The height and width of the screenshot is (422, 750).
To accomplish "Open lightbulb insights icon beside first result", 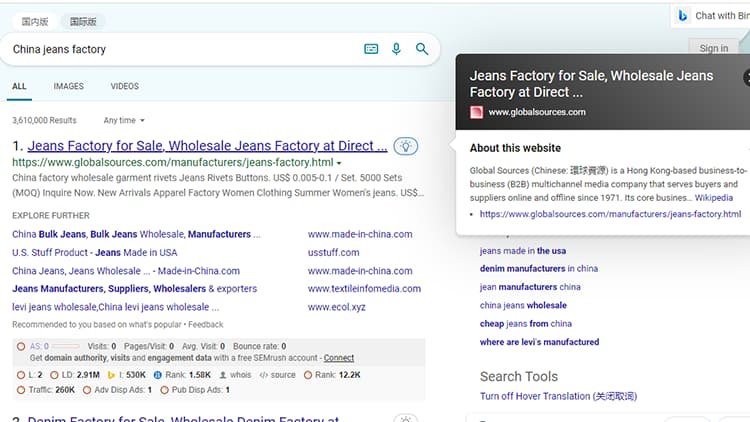I will tap(406, 146).
